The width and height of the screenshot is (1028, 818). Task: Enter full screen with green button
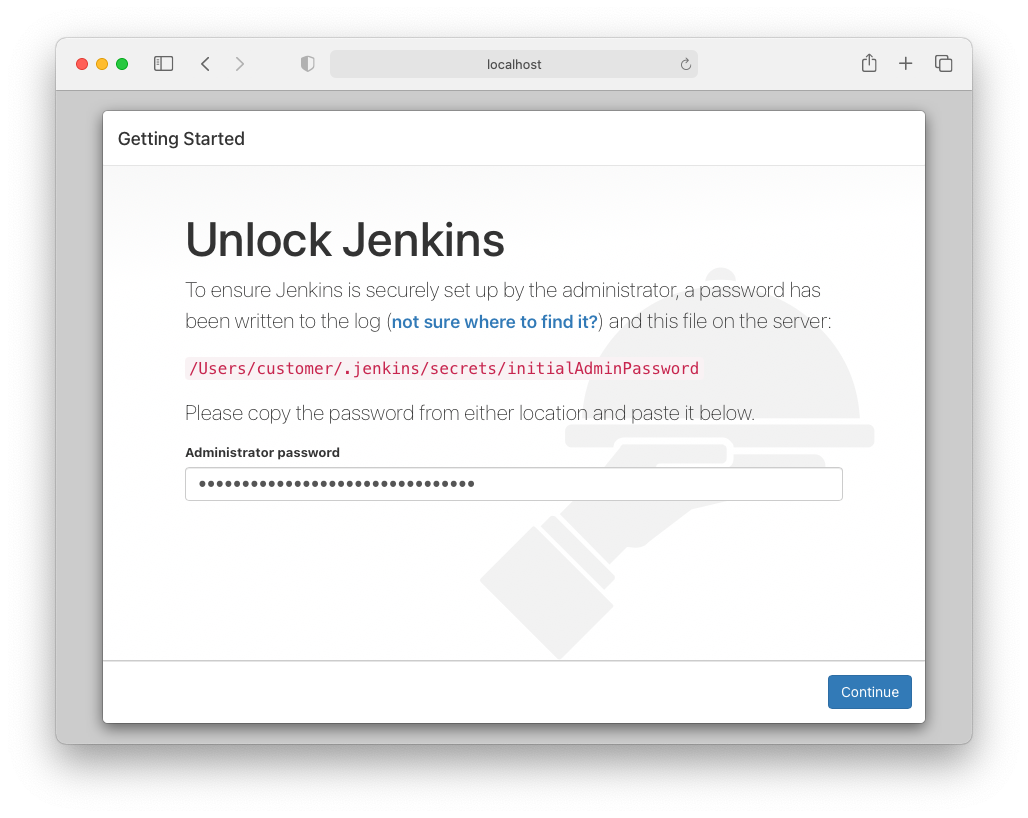(x=122, y=64)
